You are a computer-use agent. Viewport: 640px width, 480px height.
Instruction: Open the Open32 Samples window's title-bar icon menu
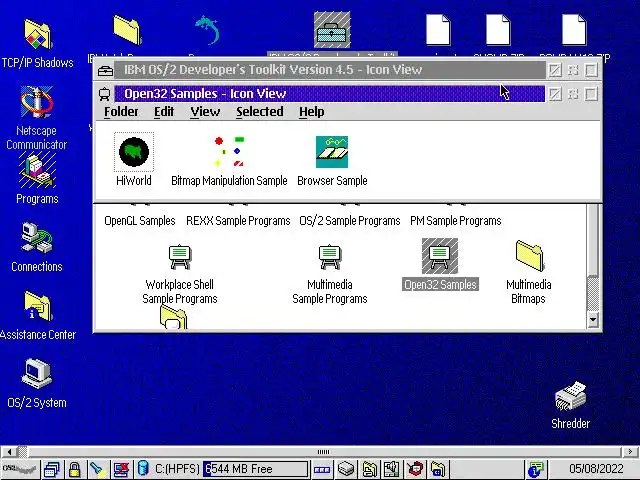pyautogui.click(x=105, y=94)
